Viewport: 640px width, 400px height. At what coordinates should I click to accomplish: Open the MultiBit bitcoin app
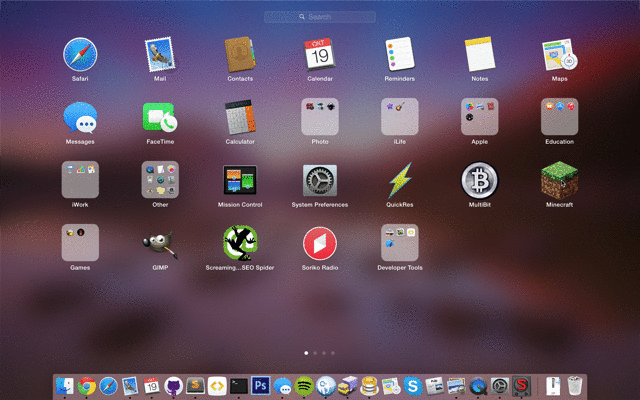[x=480, y=180]
